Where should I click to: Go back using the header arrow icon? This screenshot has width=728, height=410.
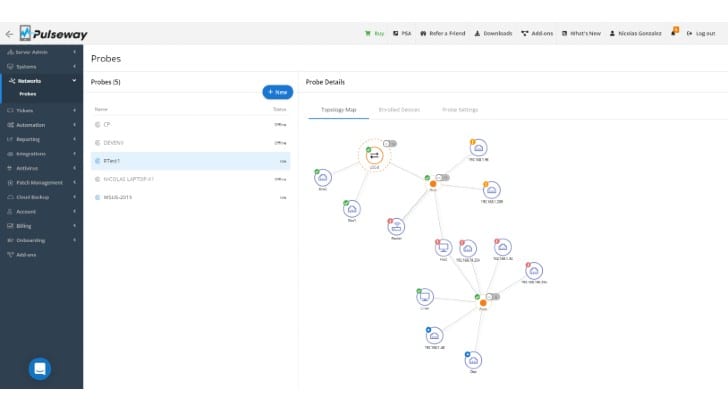tap(9, 34)
